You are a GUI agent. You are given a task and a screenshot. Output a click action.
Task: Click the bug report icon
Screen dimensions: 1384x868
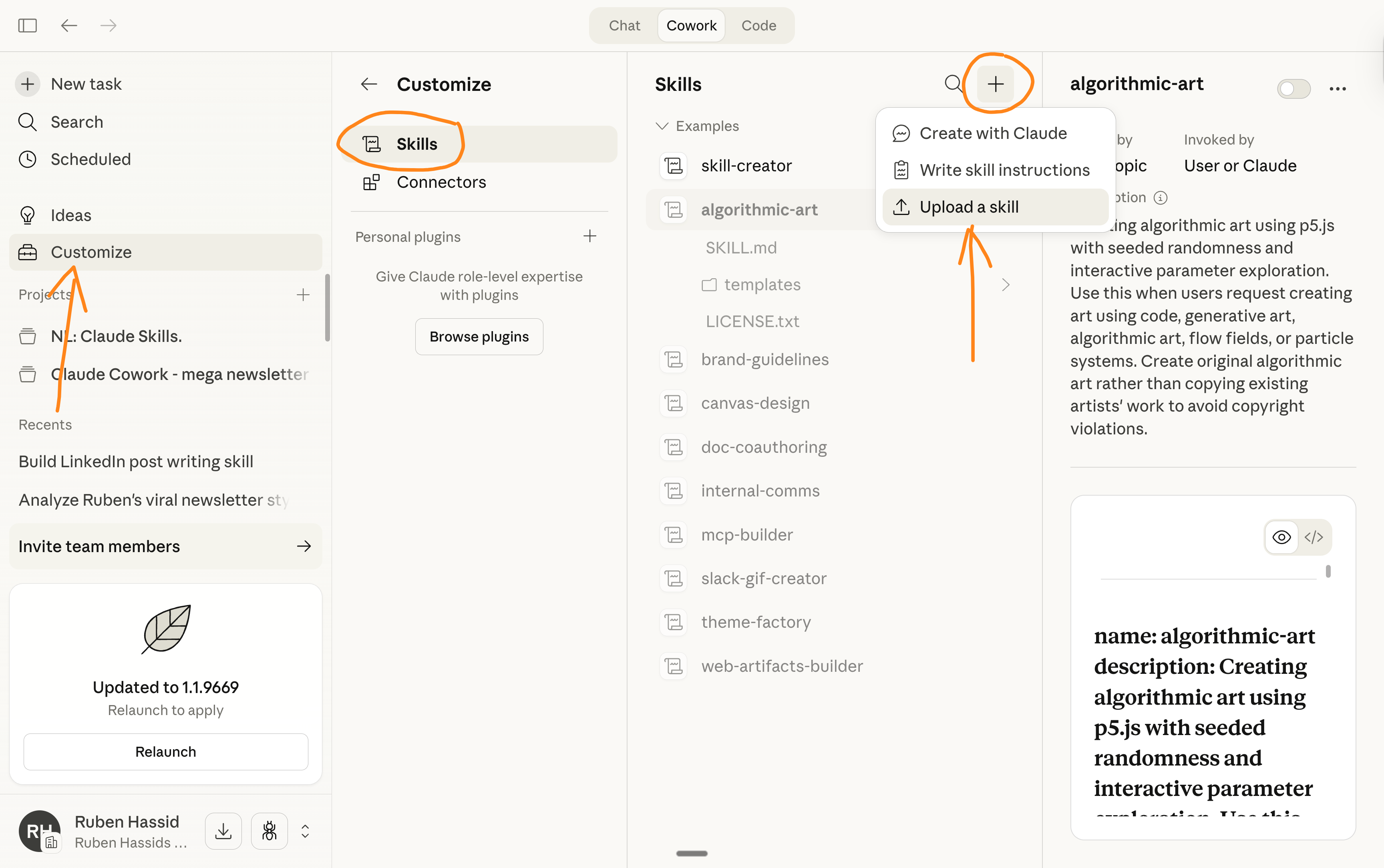click(x=269, y=831)
